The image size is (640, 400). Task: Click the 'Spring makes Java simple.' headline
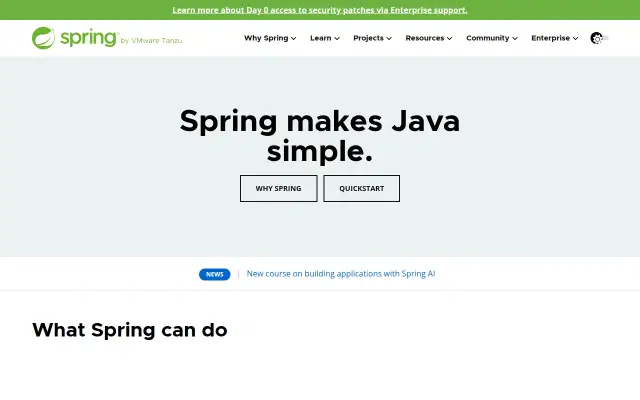[x=320, y=136]
